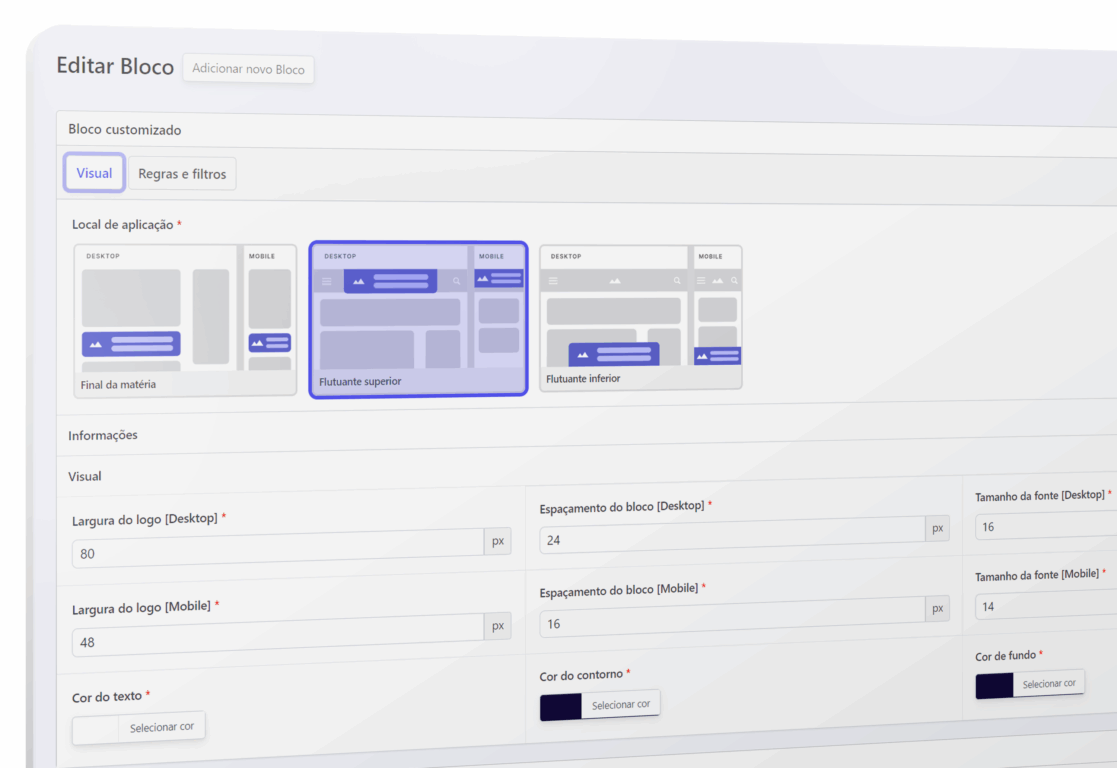Click the Espaçamento do bloco [Desktop] label
This screenshot has height=768, width=1117.
(622, 507)
